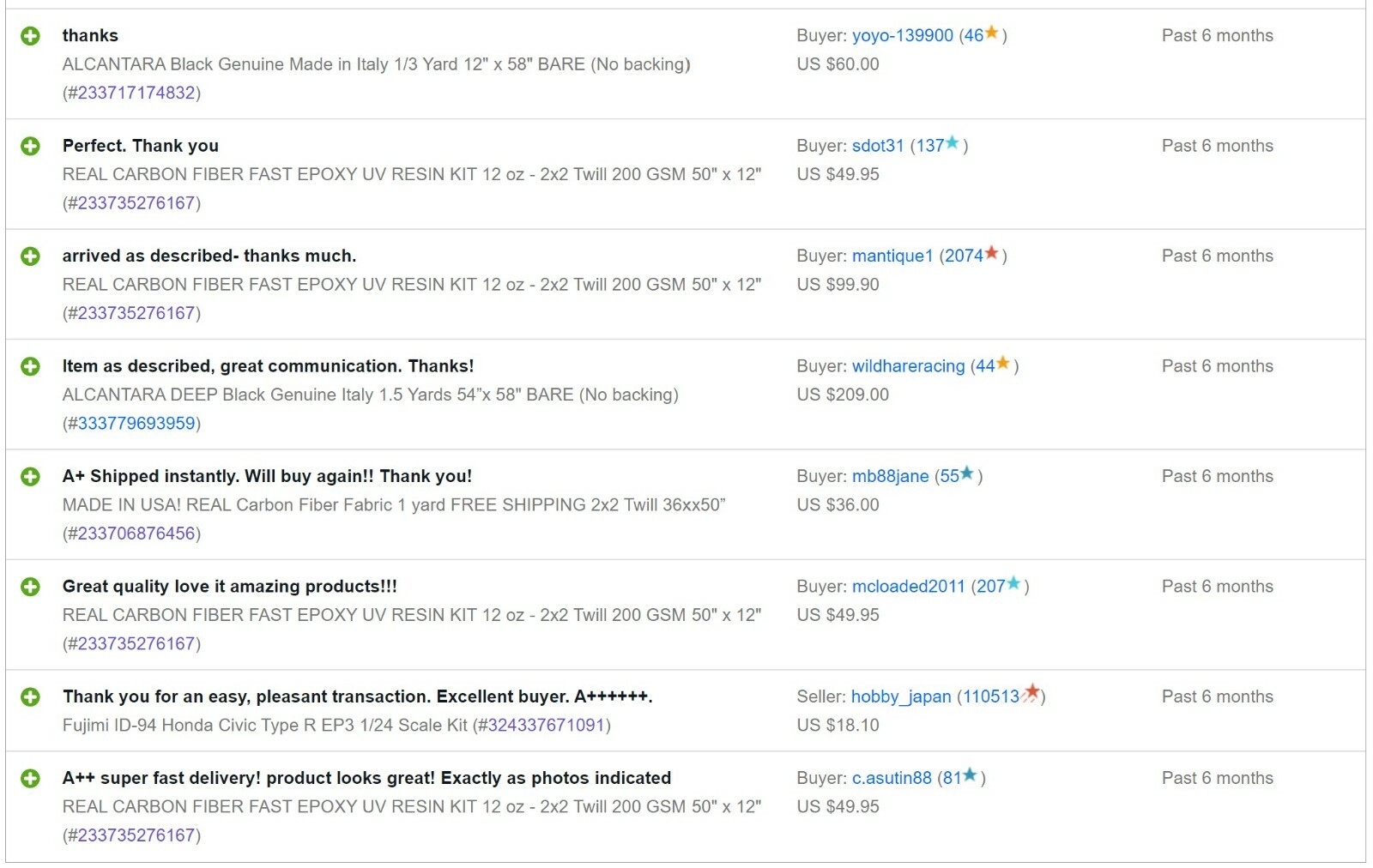
Task: Open buyer profile yoyo-139900
Action: [902, 36]
